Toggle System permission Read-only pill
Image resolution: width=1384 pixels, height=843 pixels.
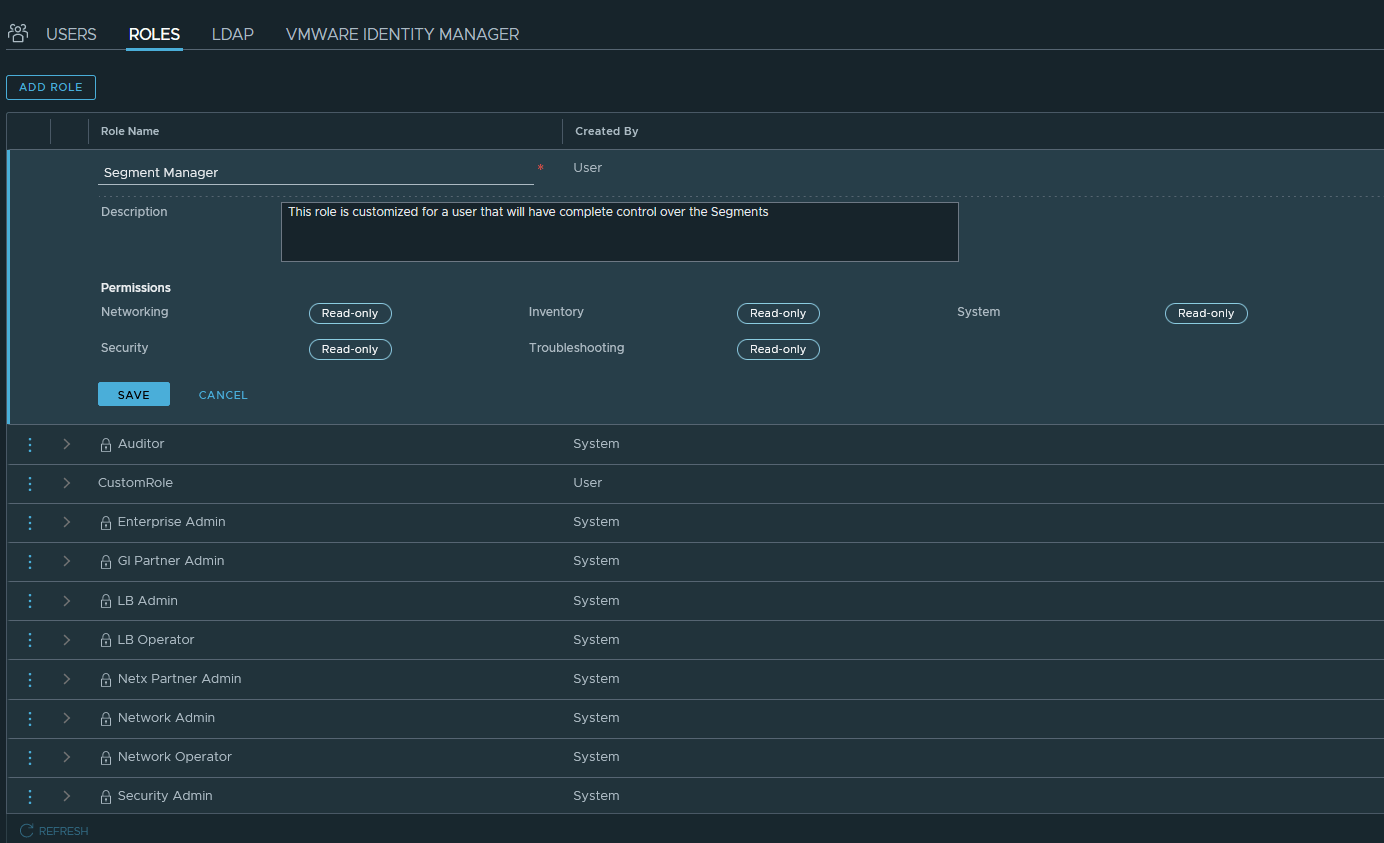tap(1206, 313)
